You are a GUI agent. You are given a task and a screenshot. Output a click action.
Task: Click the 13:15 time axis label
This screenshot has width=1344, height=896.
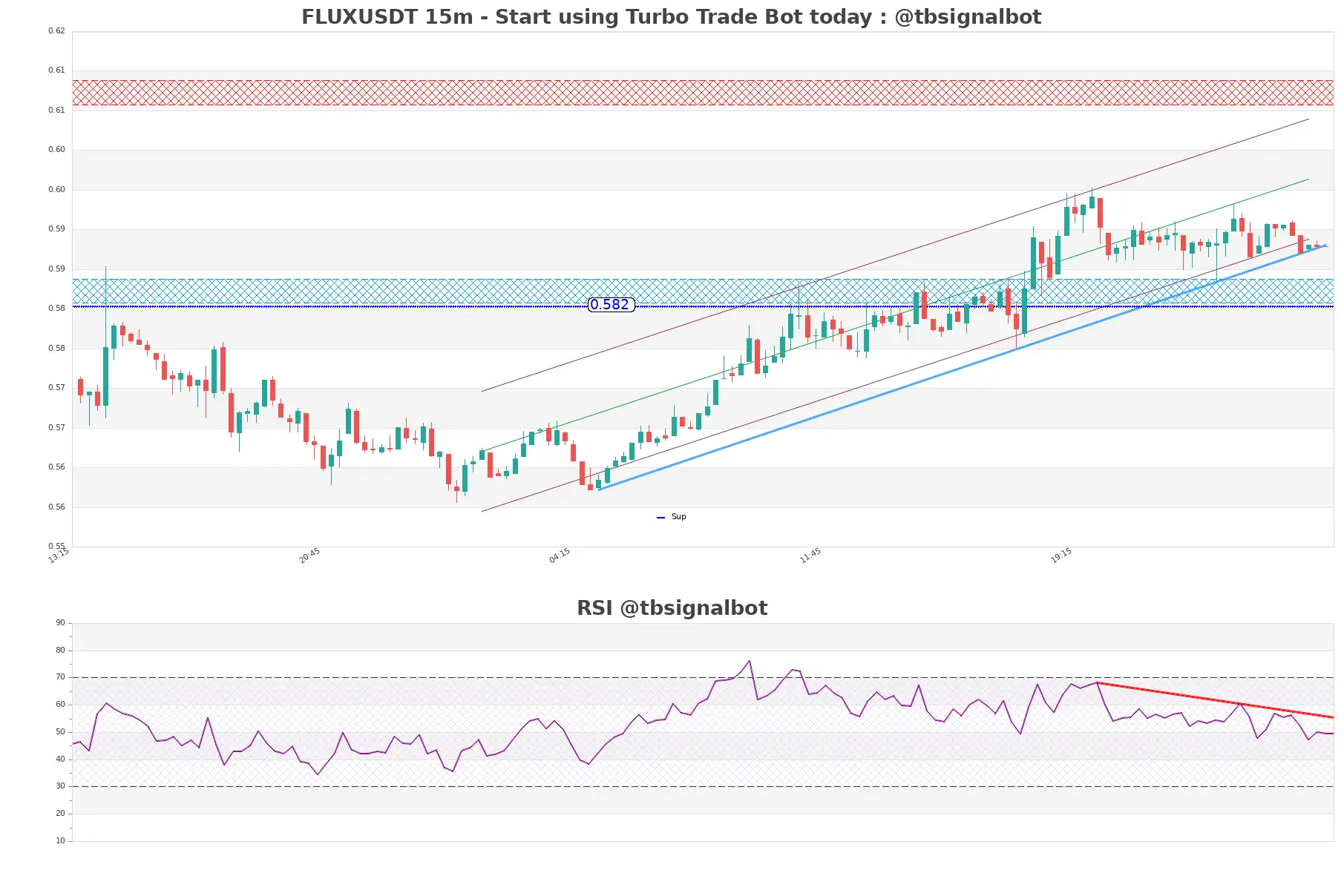[x=59, y=556]
